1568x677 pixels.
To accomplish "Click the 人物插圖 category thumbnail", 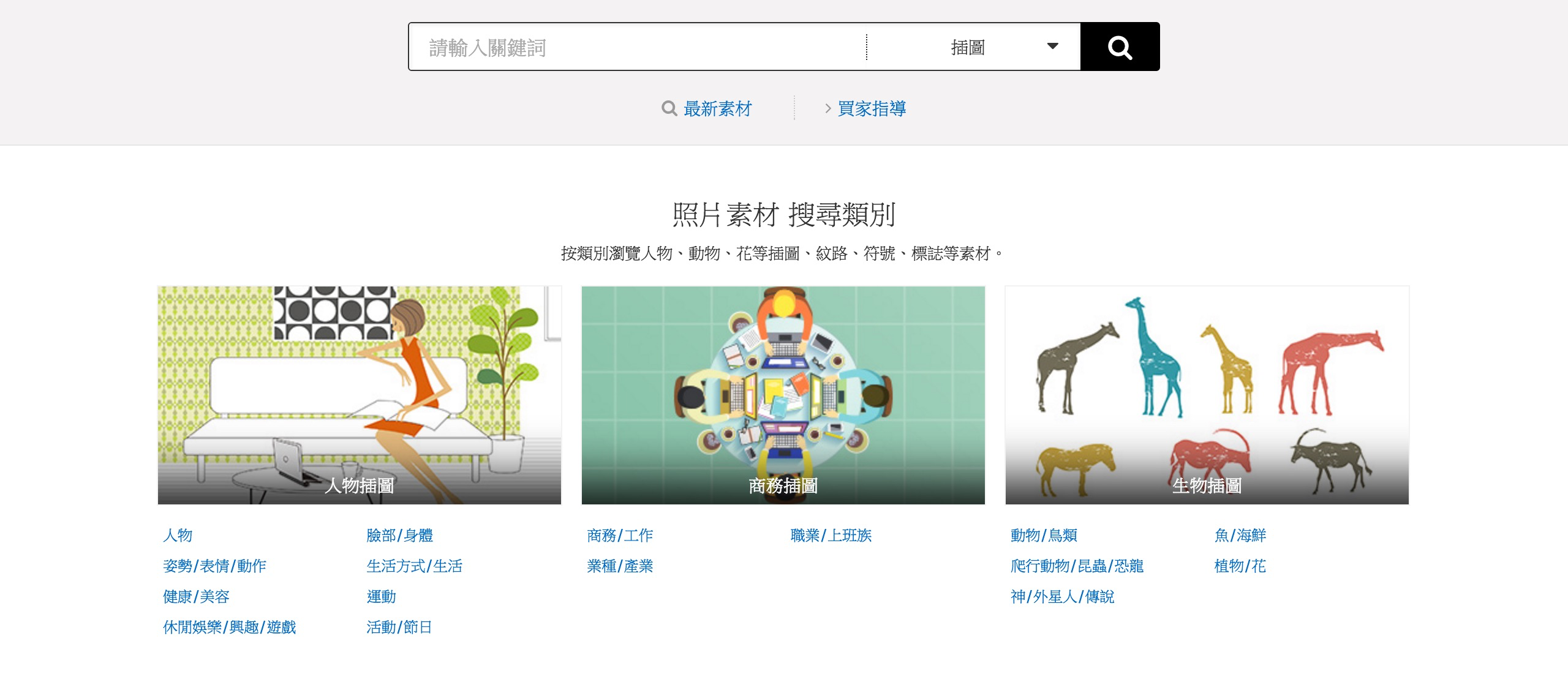I will [x=359, y=395].
